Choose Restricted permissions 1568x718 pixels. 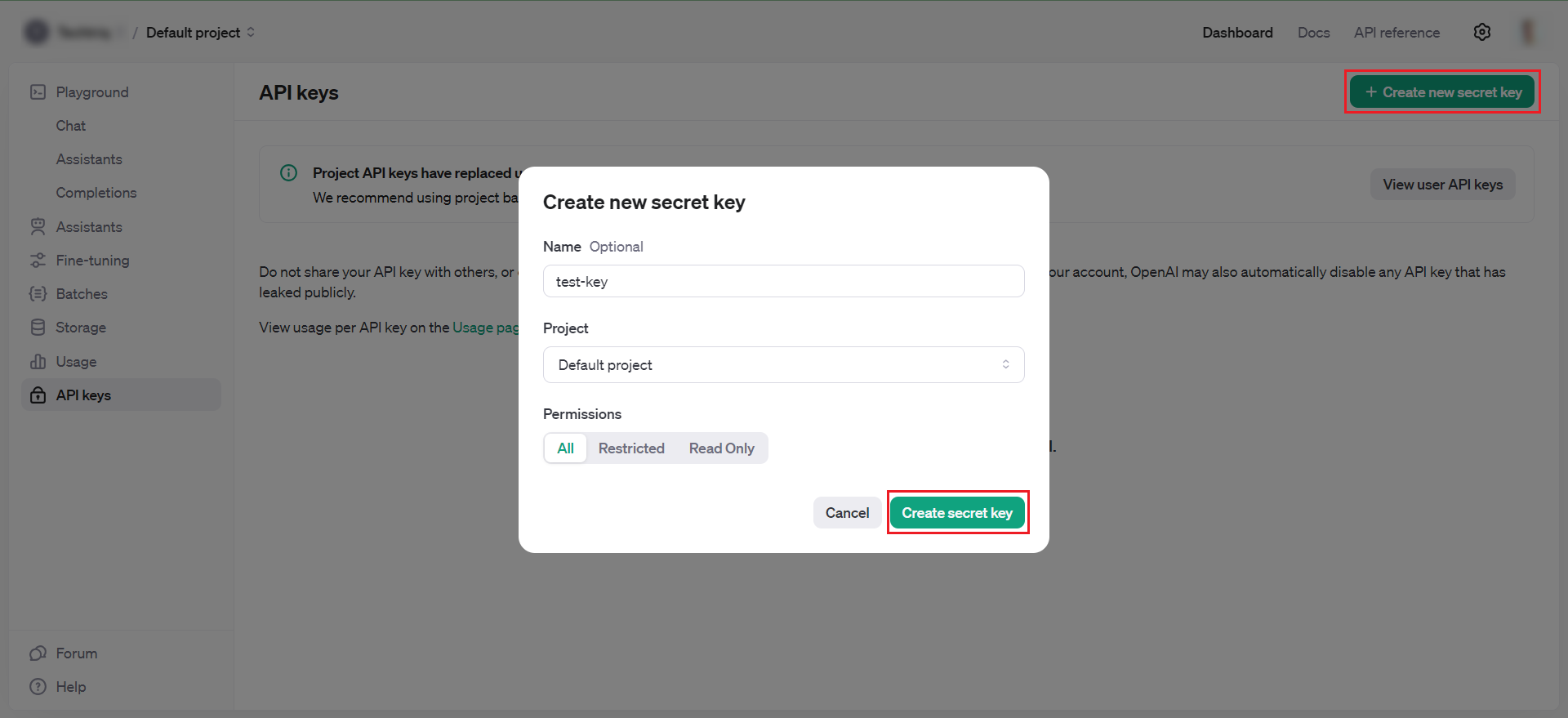(630, 448)
